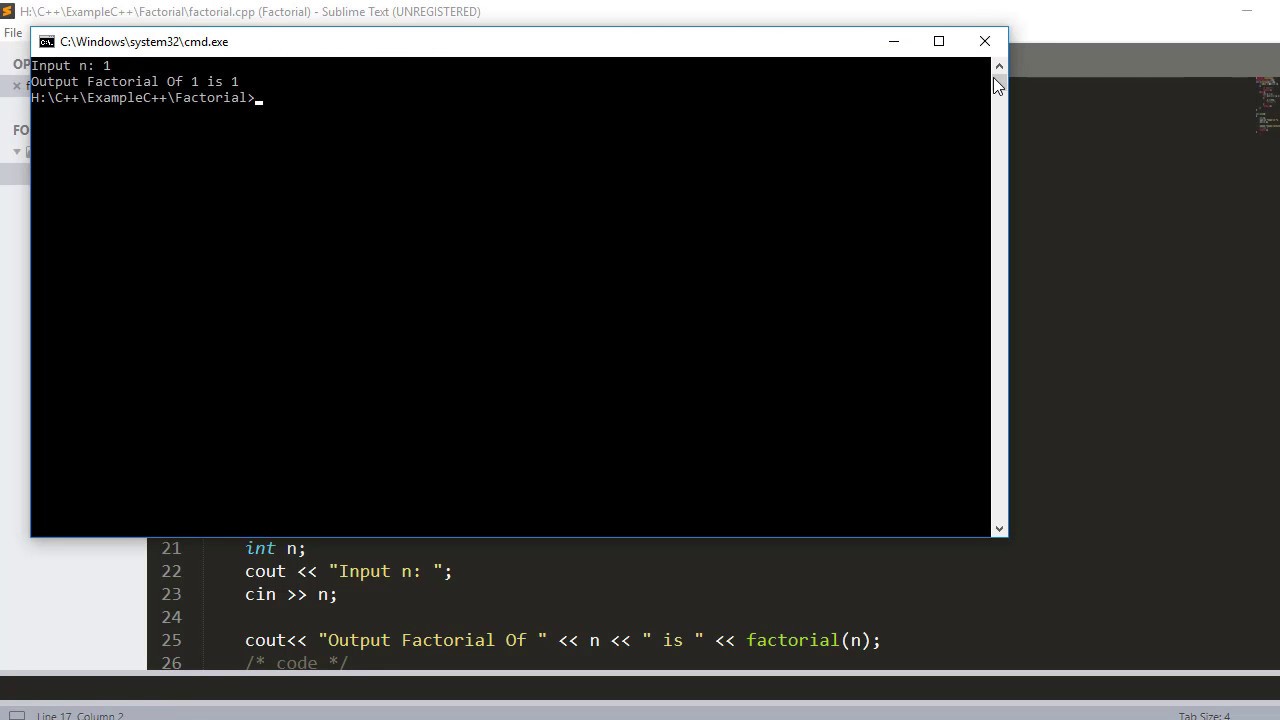The height and width of the screenshot is (720, 1280).
Task: Click the cmd scrollbar down arrow
Action: (999, 528)
